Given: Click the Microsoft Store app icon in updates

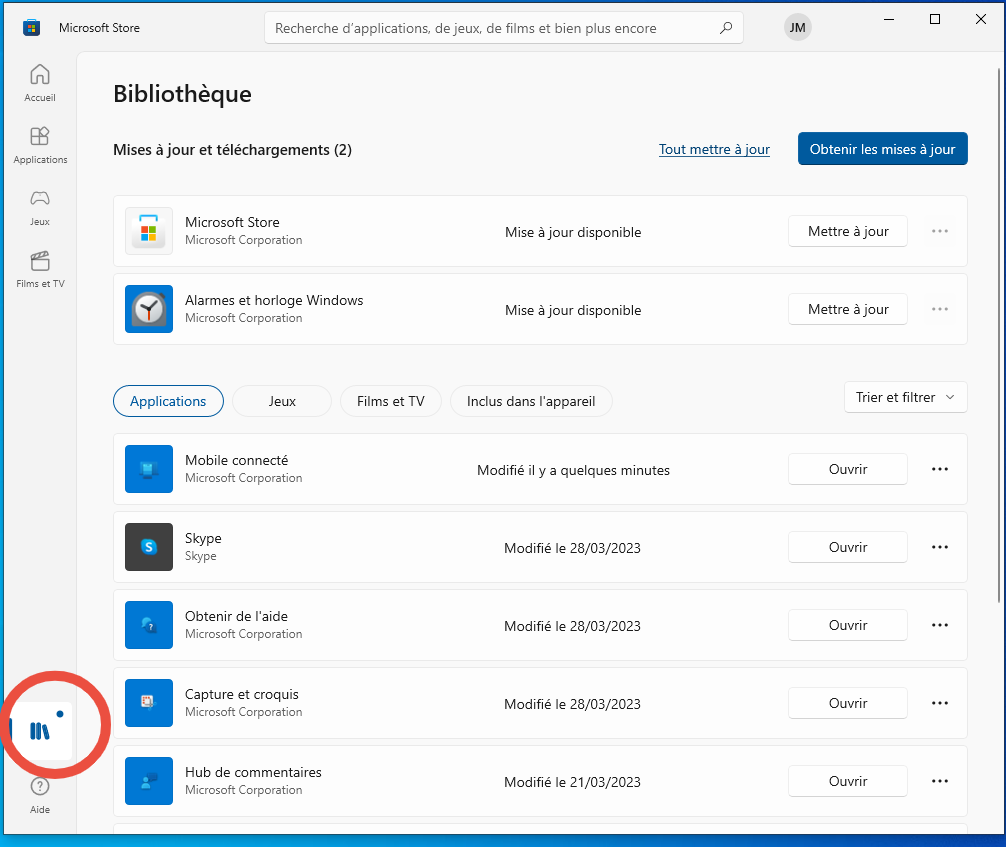Looking at the screenshot, I should (x=149, y=231).
